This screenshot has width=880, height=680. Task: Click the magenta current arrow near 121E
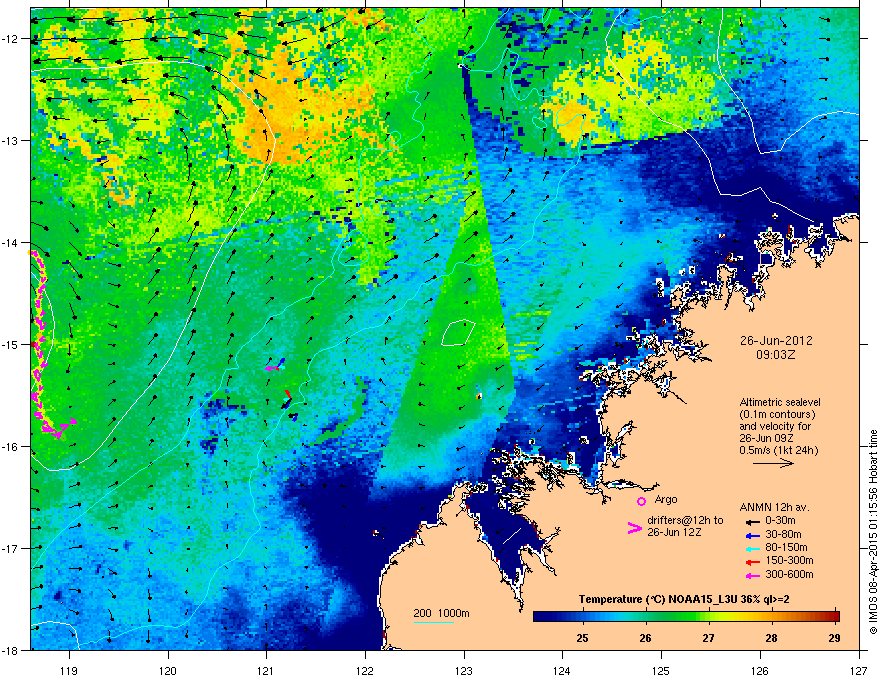click(x=272, y=368)
